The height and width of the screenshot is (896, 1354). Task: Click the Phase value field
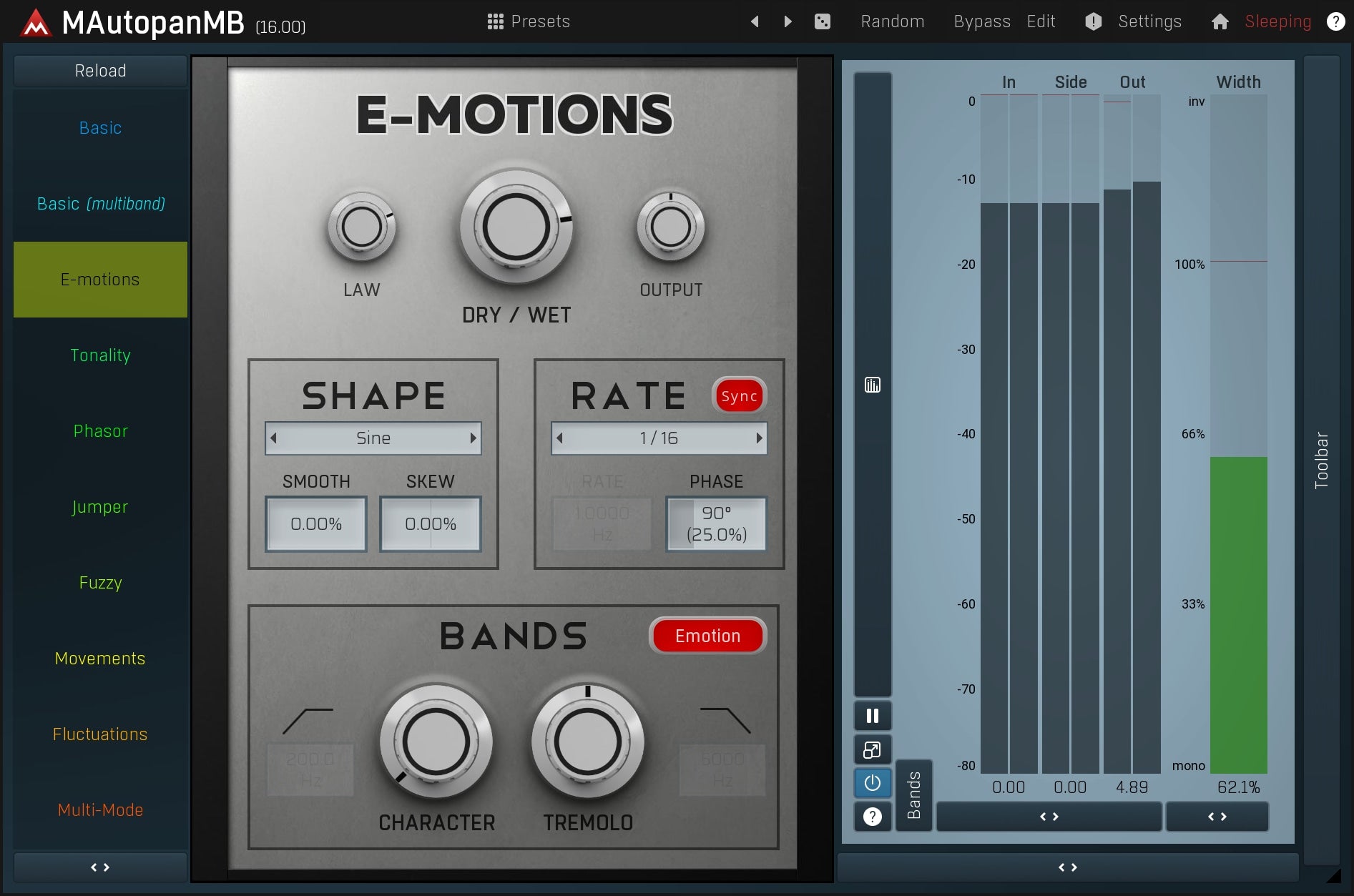[x=716, y=524]
